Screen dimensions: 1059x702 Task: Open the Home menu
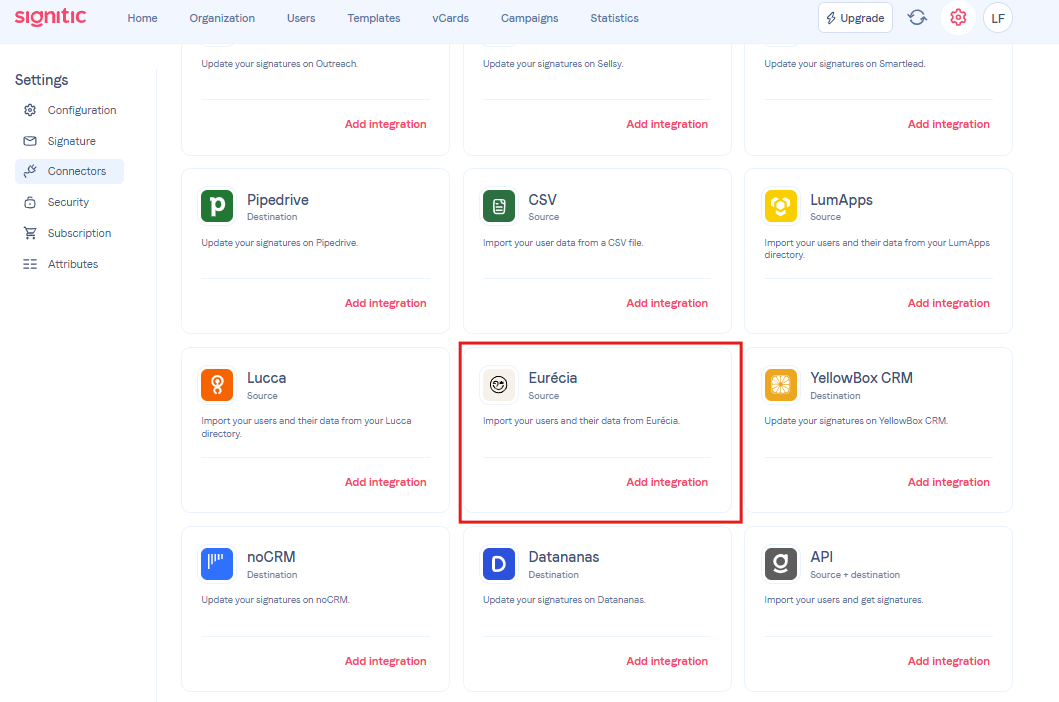(x=142, y=18)
